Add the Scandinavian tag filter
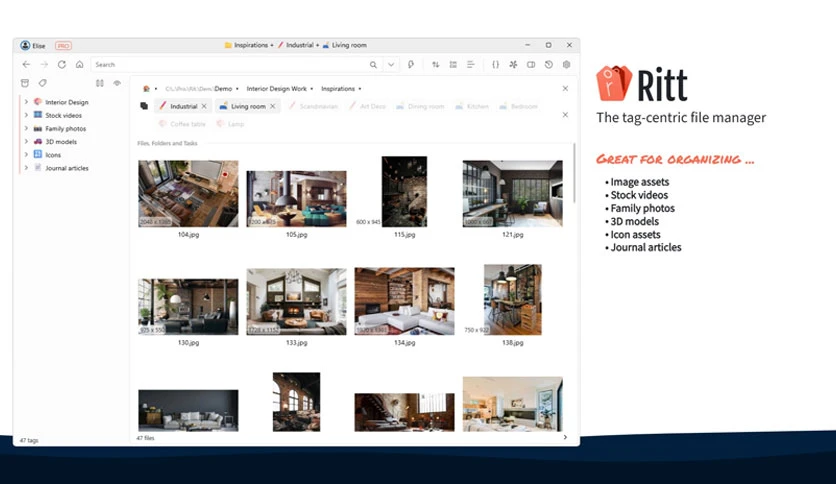This screenshot has height=484, width=836. pos(313,107)
